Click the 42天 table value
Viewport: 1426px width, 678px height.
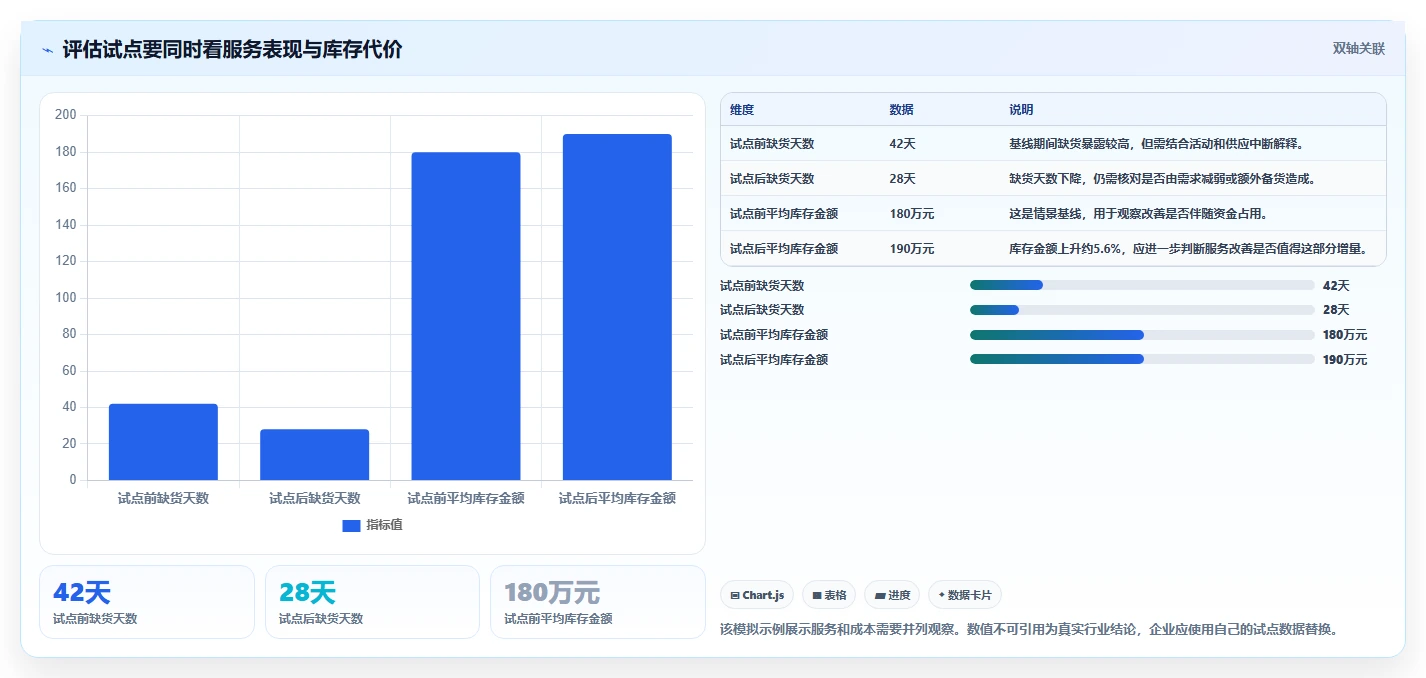[902, 144]
